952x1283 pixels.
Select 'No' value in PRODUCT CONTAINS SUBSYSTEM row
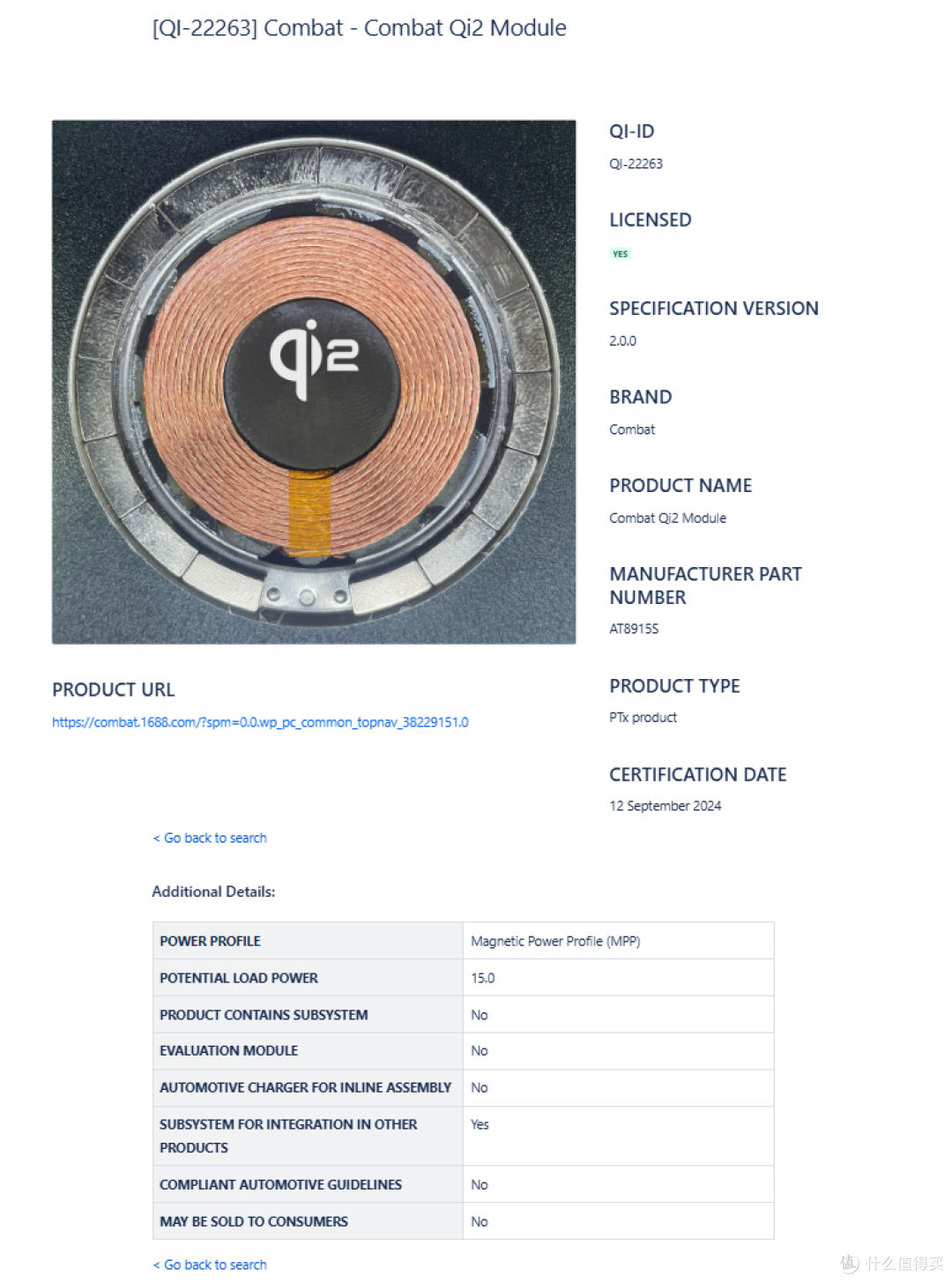pyautogui.click(x=480, y=1015)
